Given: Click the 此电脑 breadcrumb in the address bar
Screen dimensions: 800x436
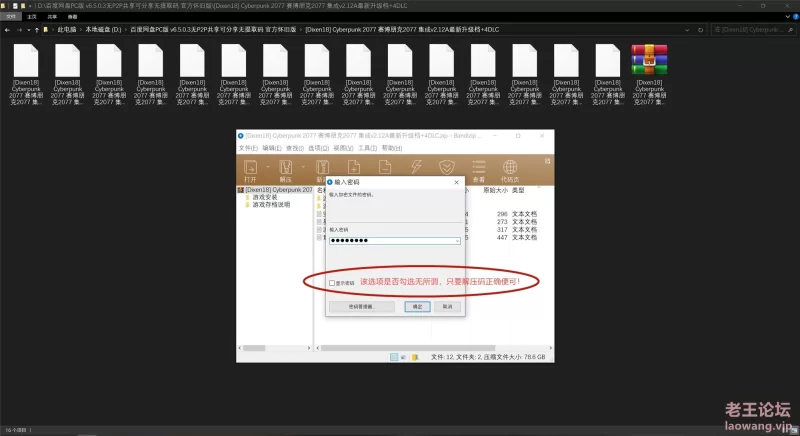Looking at the screenshot, I should (66, 30).
